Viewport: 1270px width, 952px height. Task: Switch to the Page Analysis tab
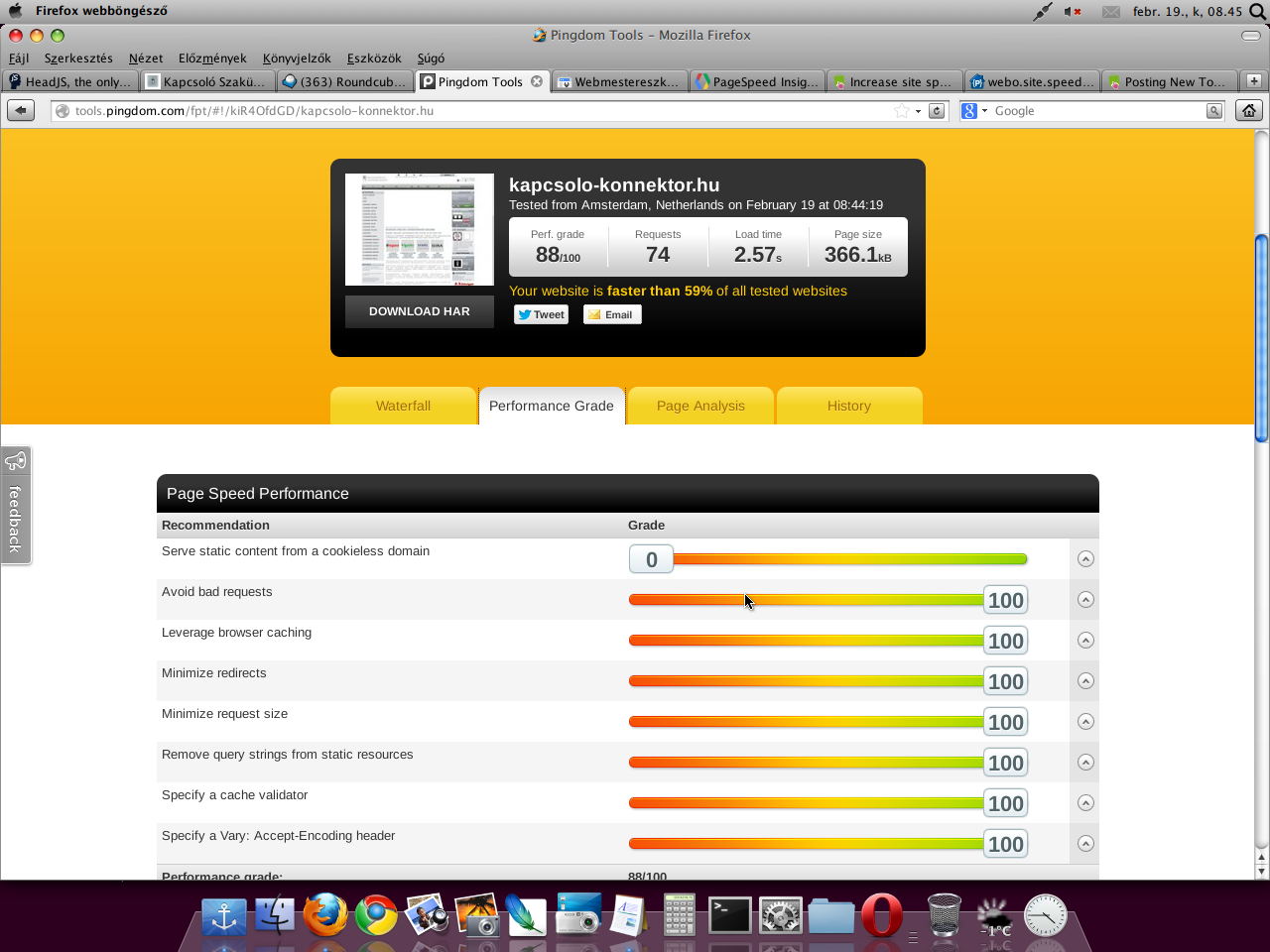pos(700,406)
